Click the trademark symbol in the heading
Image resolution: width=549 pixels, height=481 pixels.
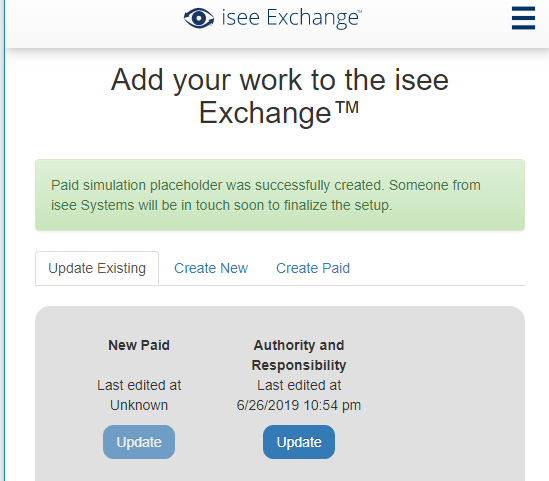pyautogui.click(x=347, y=107)
